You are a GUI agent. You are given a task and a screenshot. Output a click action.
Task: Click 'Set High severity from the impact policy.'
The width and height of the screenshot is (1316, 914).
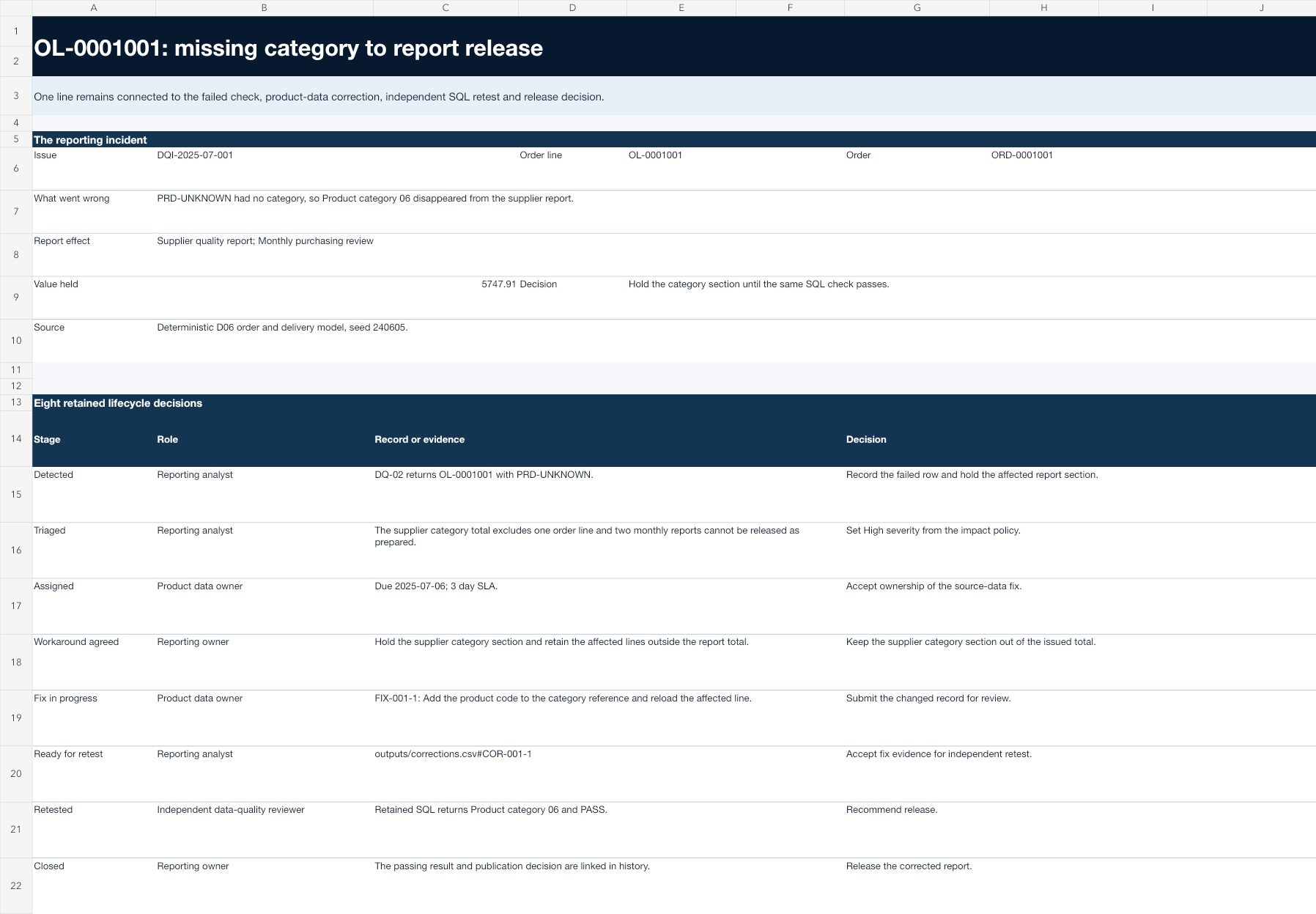click(933, 531)
